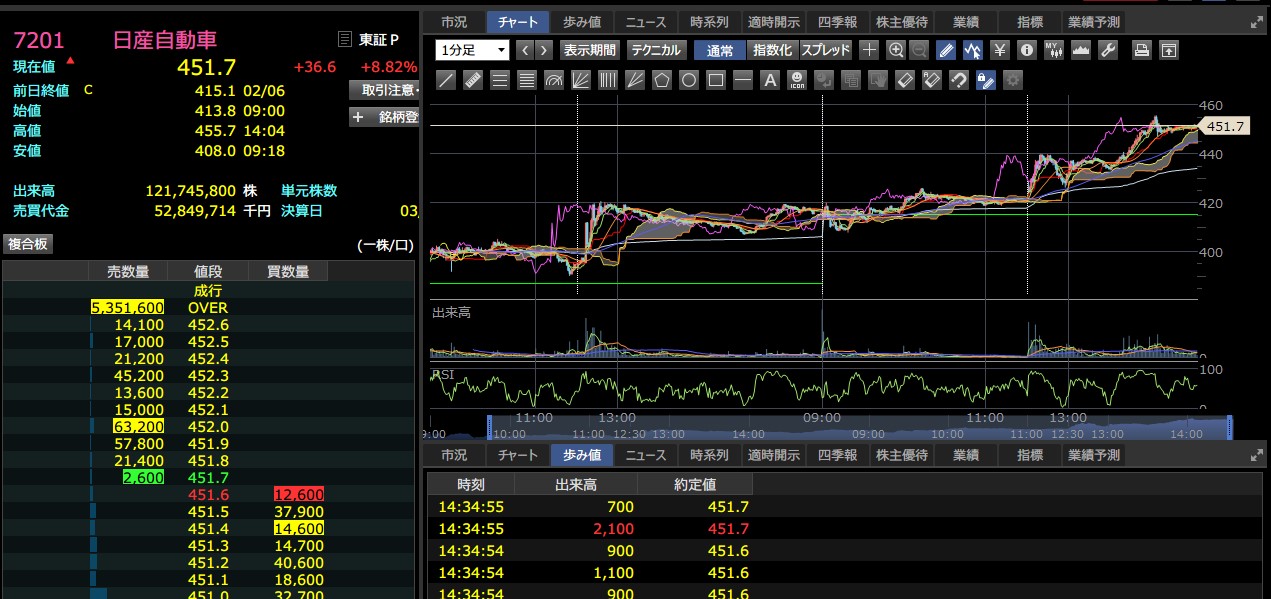Open 指標 tab in tick list panel
The image size is (1271, 599).
(x=1029, y=455)
